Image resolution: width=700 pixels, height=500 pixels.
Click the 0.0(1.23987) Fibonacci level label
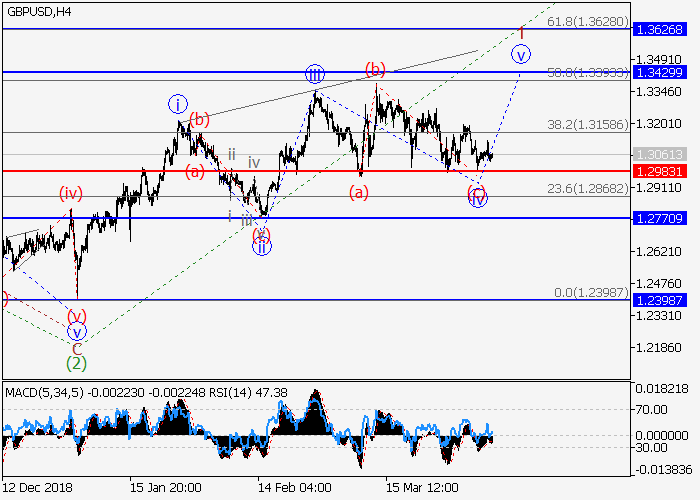pyautogui.click(x=590, y=291)
